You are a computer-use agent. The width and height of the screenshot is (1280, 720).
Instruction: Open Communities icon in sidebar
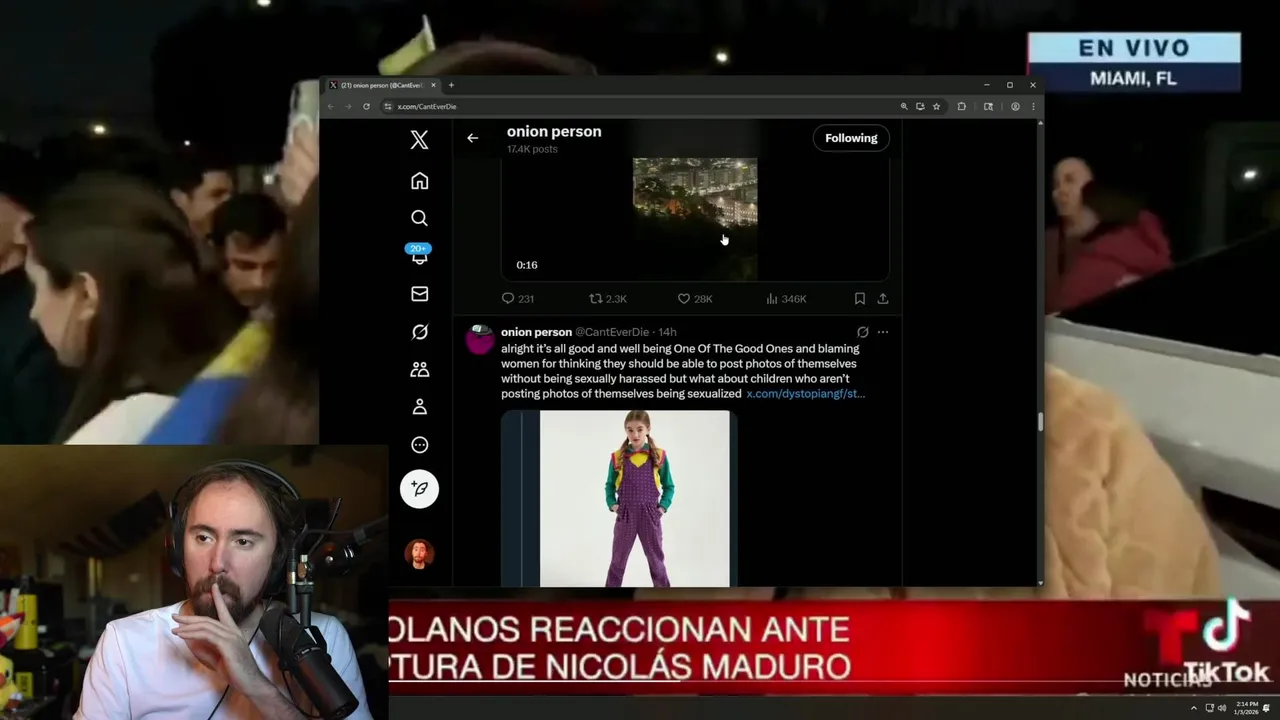point(419,370)
